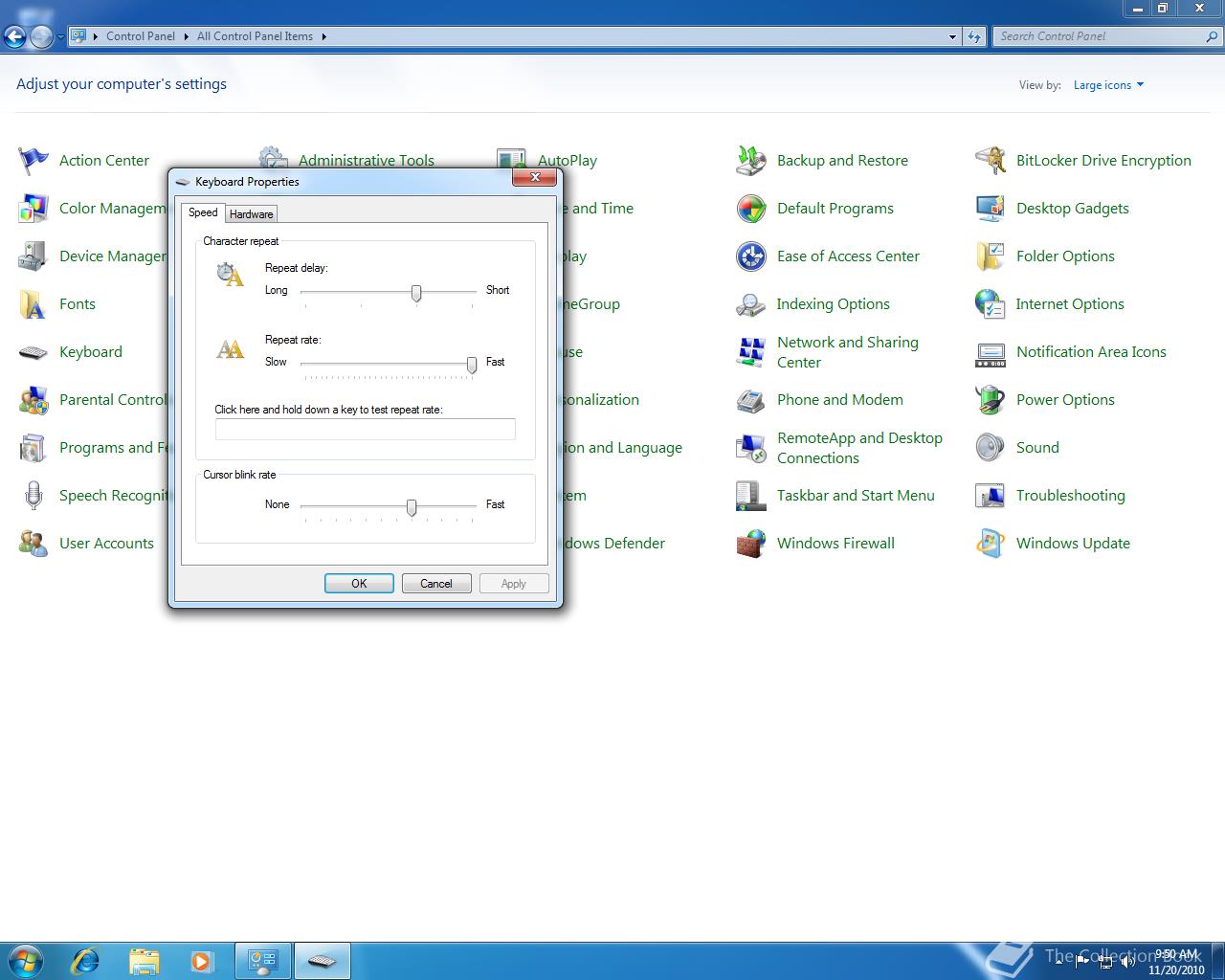Open the recent pages dropdown arrow
This screenshot has height=980, width=1225.
pos(60,37)
